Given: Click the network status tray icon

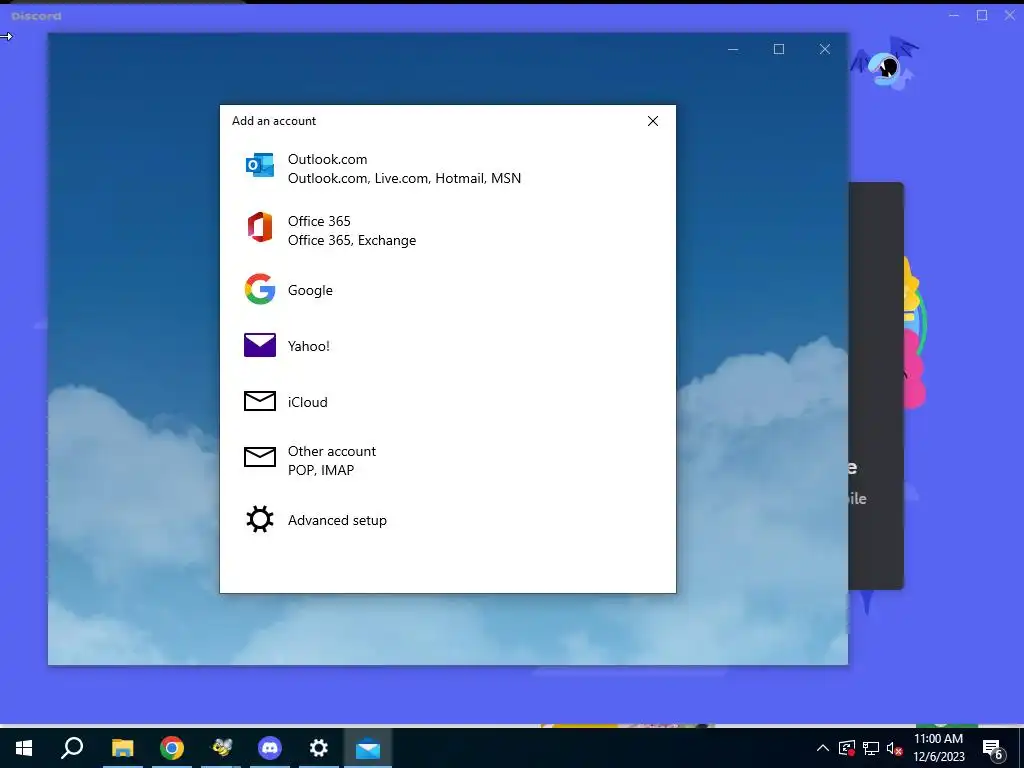Looking at the screenshot, I should click(x=871, y=748).
